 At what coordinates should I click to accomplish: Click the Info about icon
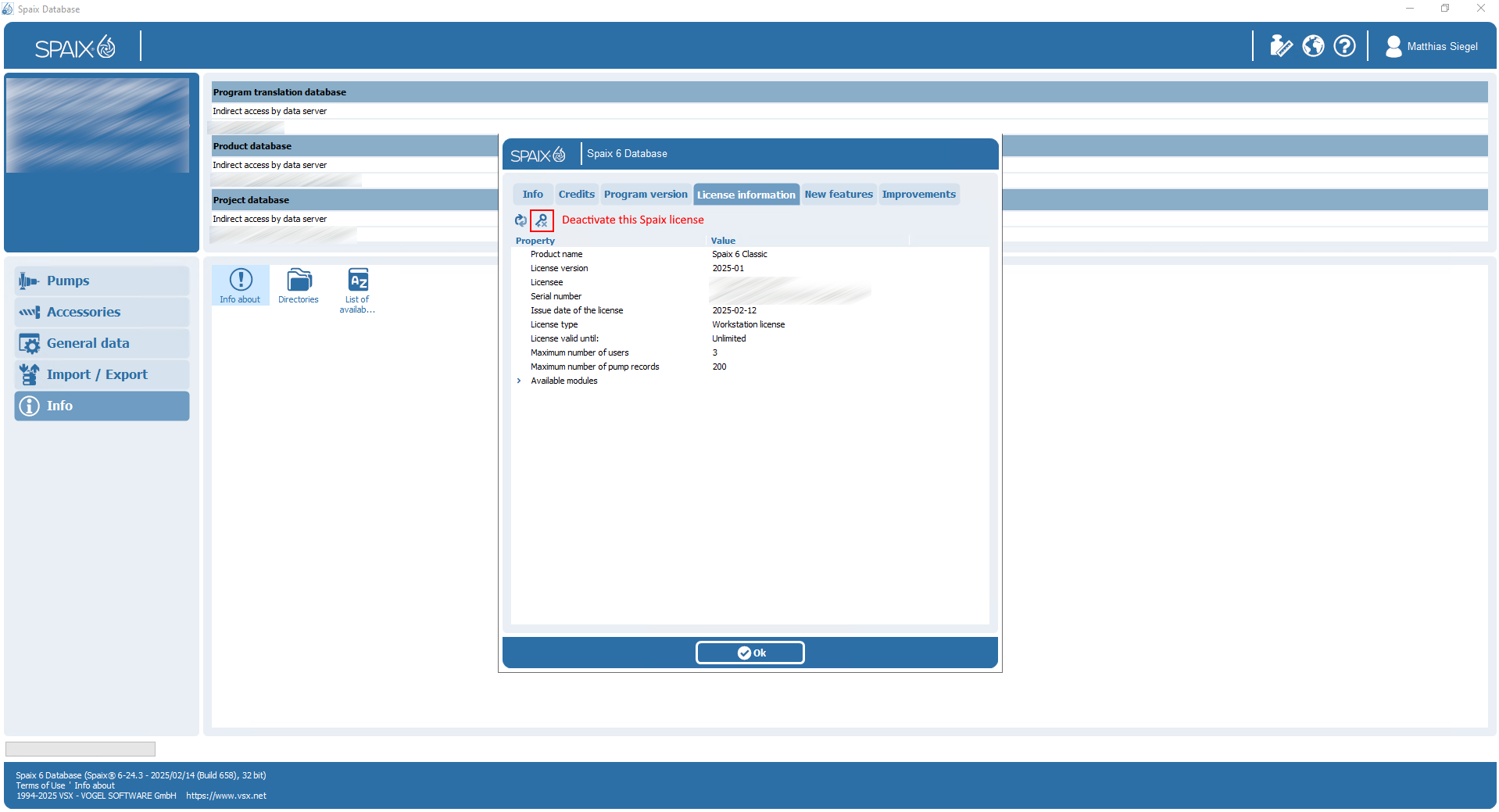point(240,285)
